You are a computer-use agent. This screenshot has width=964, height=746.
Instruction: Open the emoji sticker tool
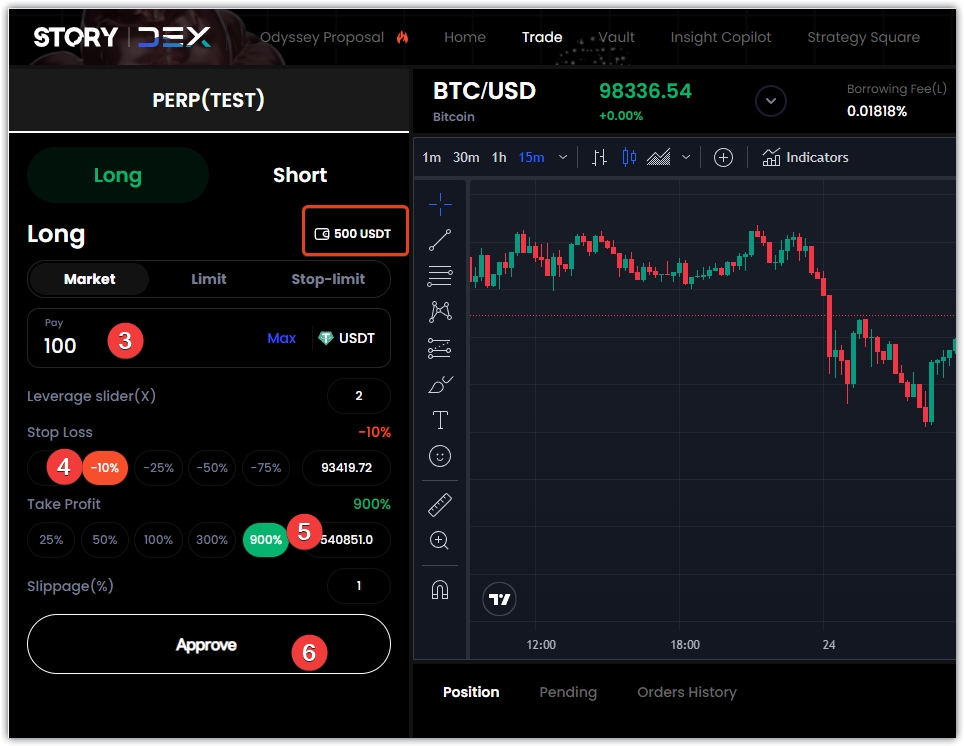pos(440,456)
